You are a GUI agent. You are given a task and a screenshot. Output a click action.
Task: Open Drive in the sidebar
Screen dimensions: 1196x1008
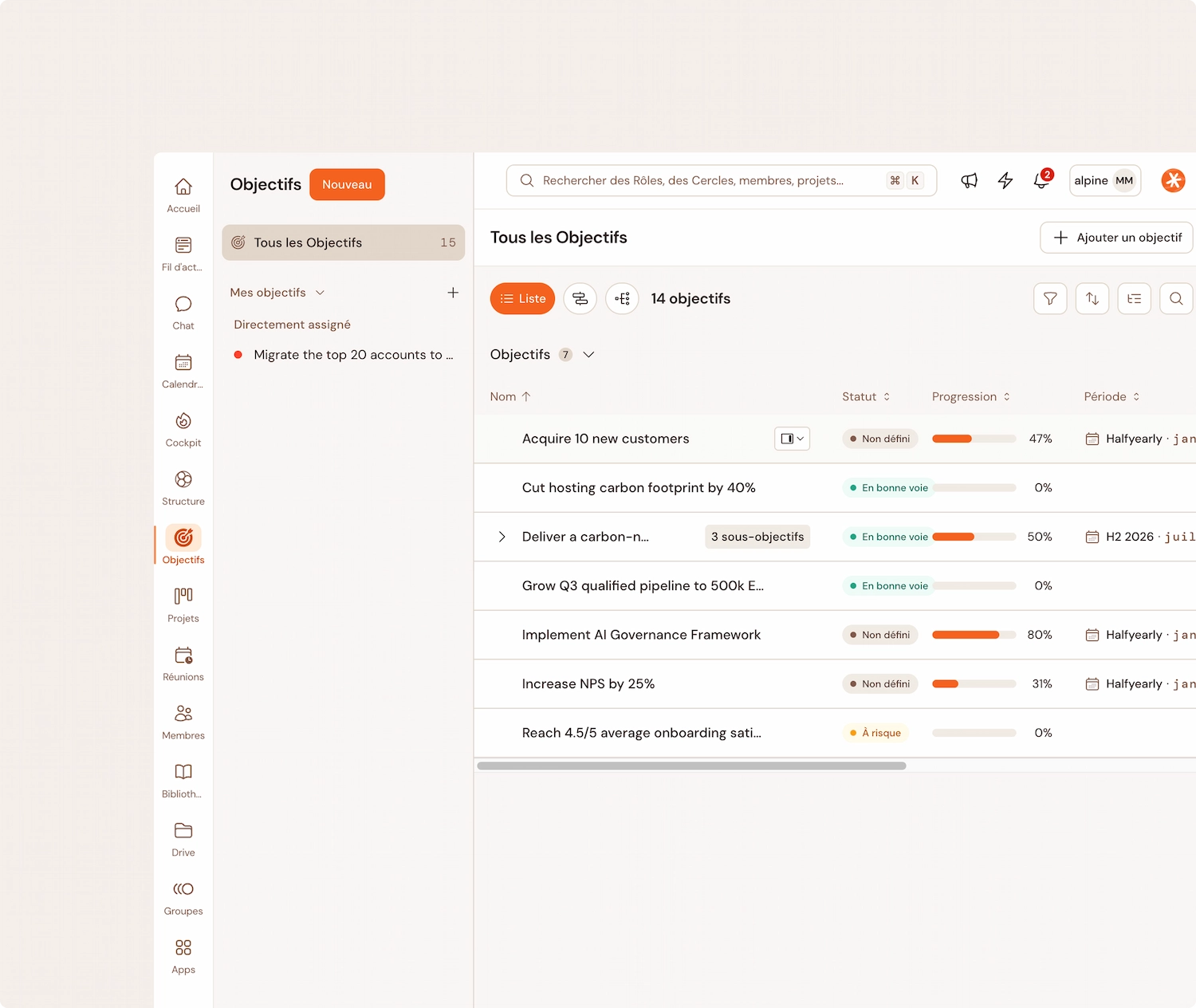[183, 839]
